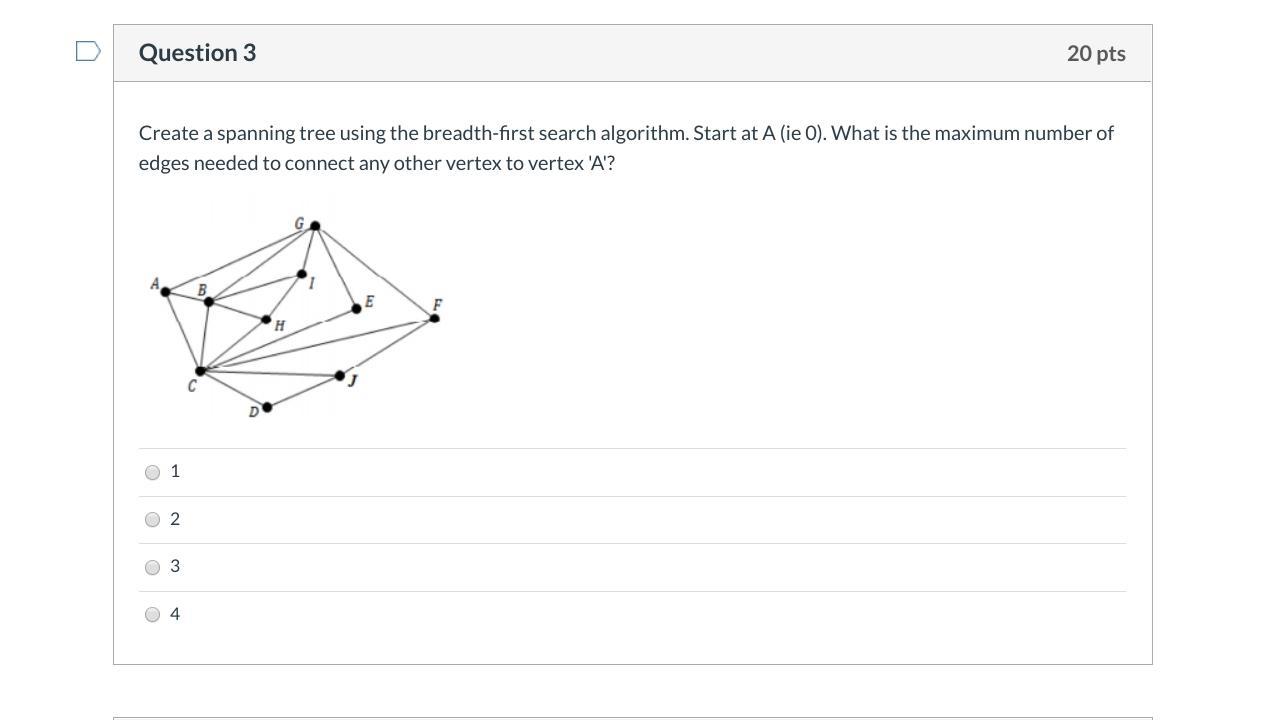Viewport: 1278px width, 720px height.
Task: Click the Question 3 heading
Action: (197, 53)
